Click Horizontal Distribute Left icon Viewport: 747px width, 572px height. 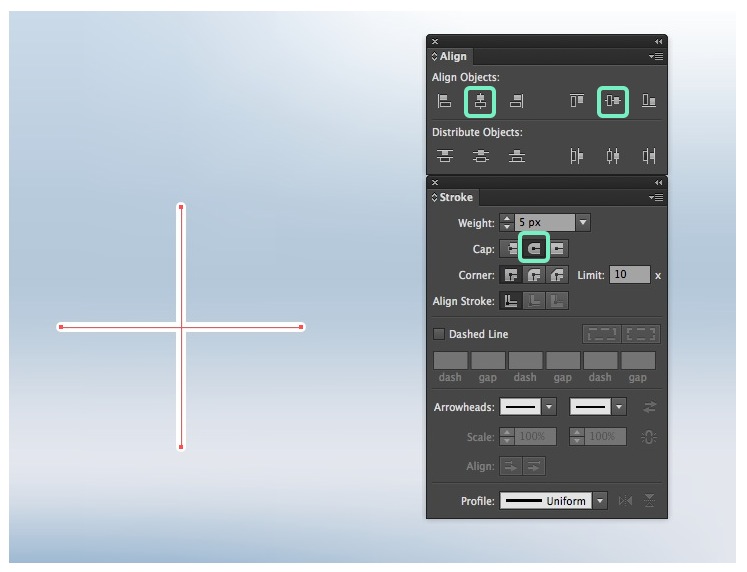[576, 156]
